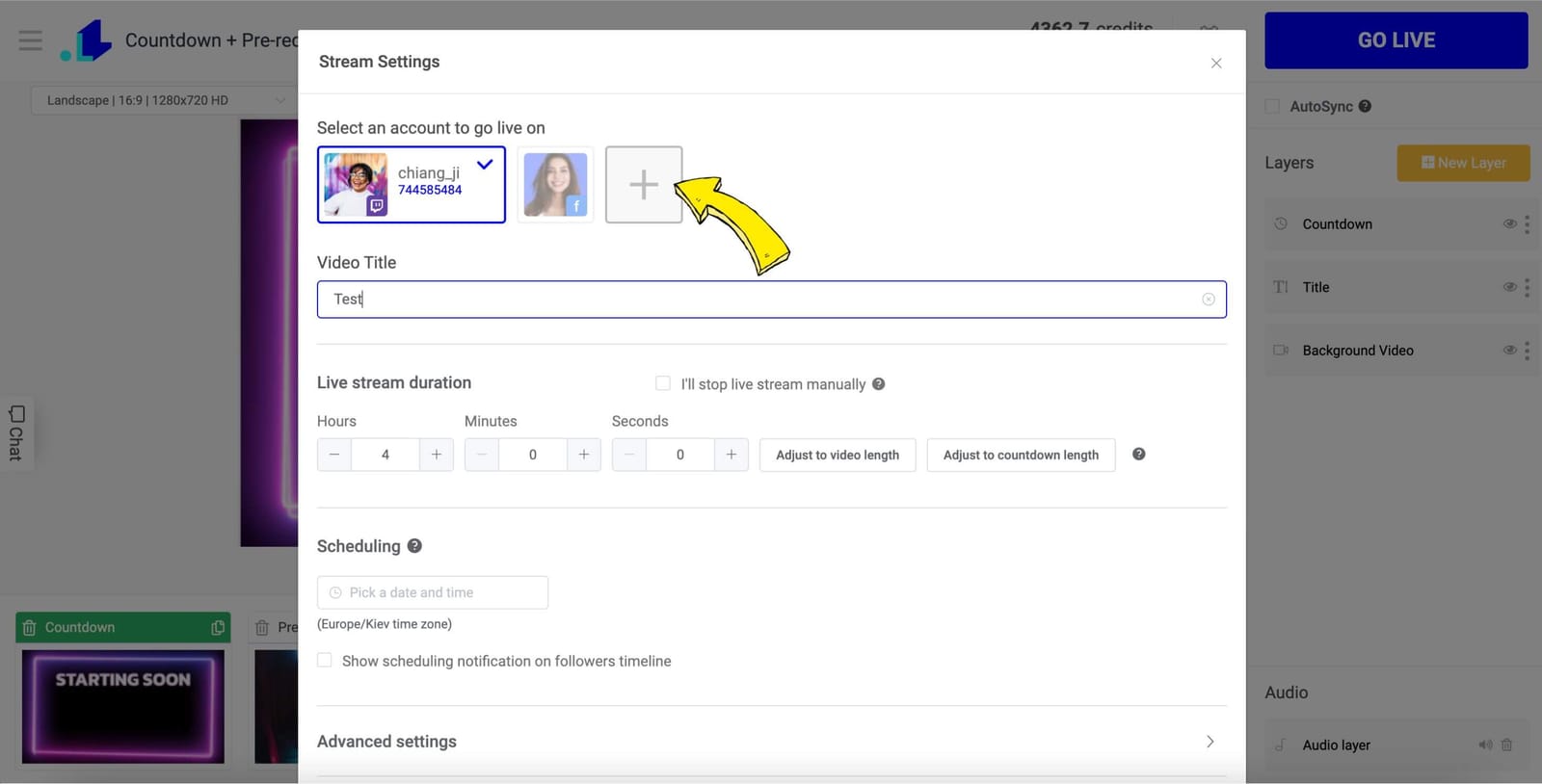
Task: Enable I'll stop live stream manually
Action: 663,383
